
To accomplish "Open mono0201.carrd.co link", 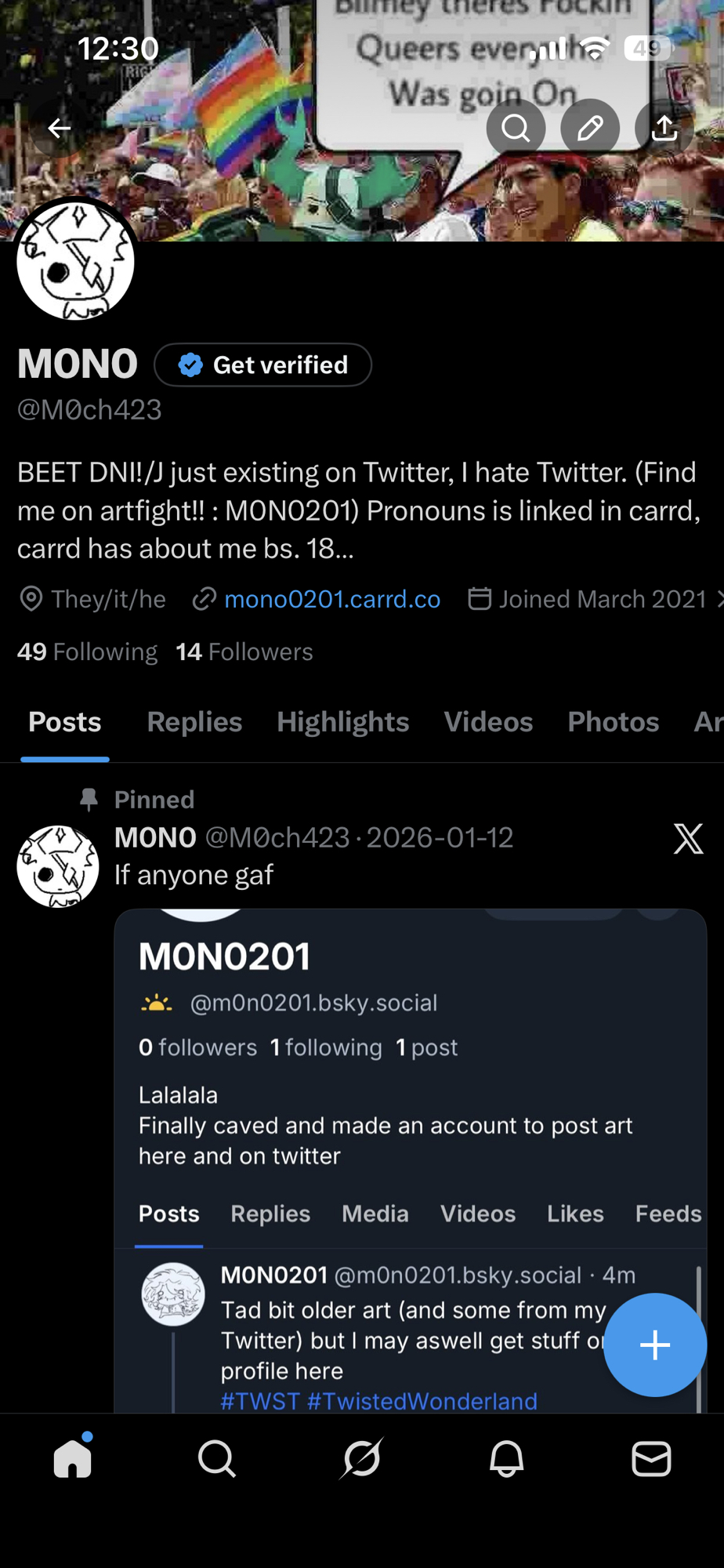I will click(332, 599).
